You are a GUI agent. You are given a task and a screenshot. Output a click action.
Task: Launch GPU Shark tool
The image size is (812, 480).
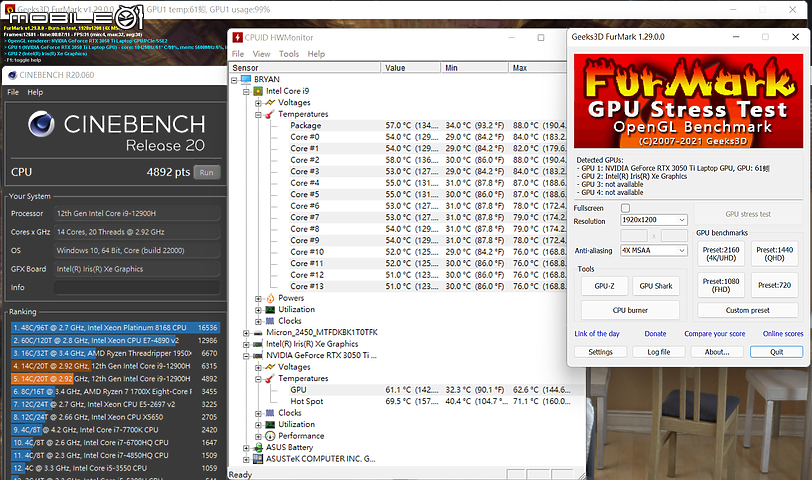[656, 286]
